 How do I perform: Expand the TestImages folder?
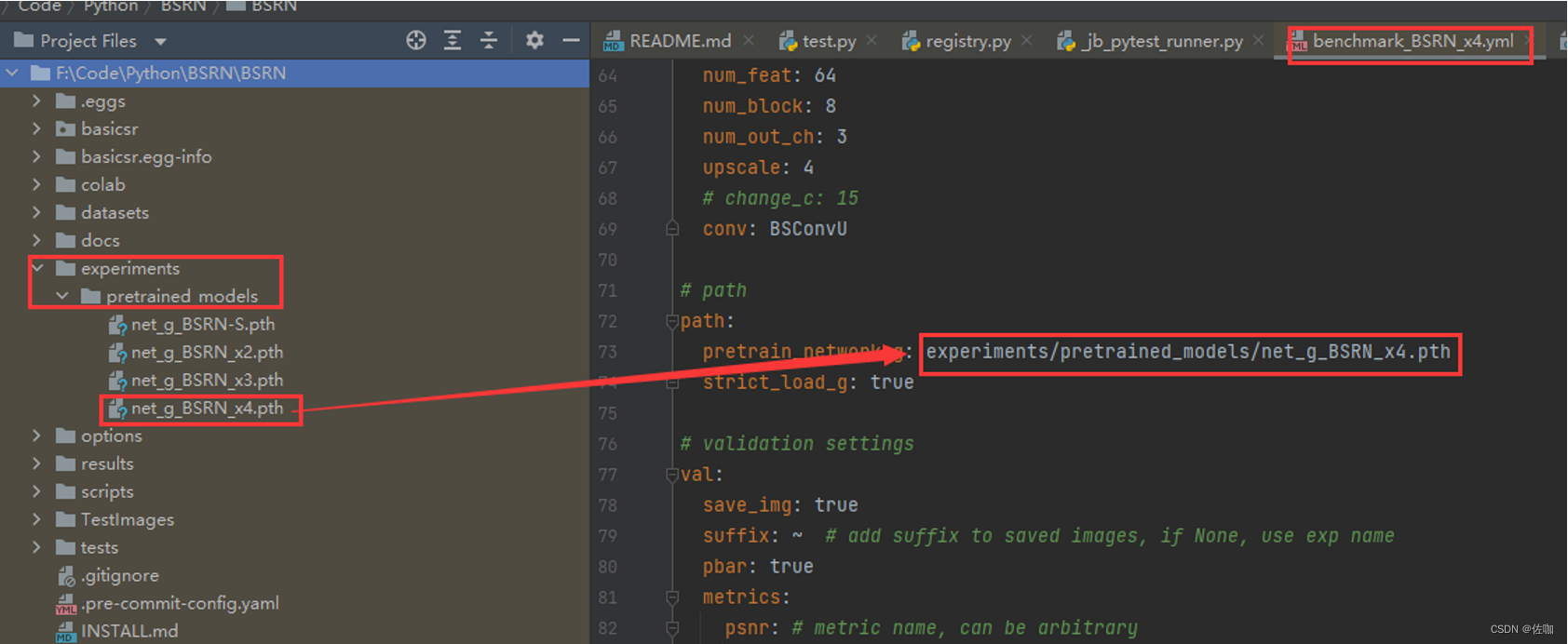tap(36, 519)
